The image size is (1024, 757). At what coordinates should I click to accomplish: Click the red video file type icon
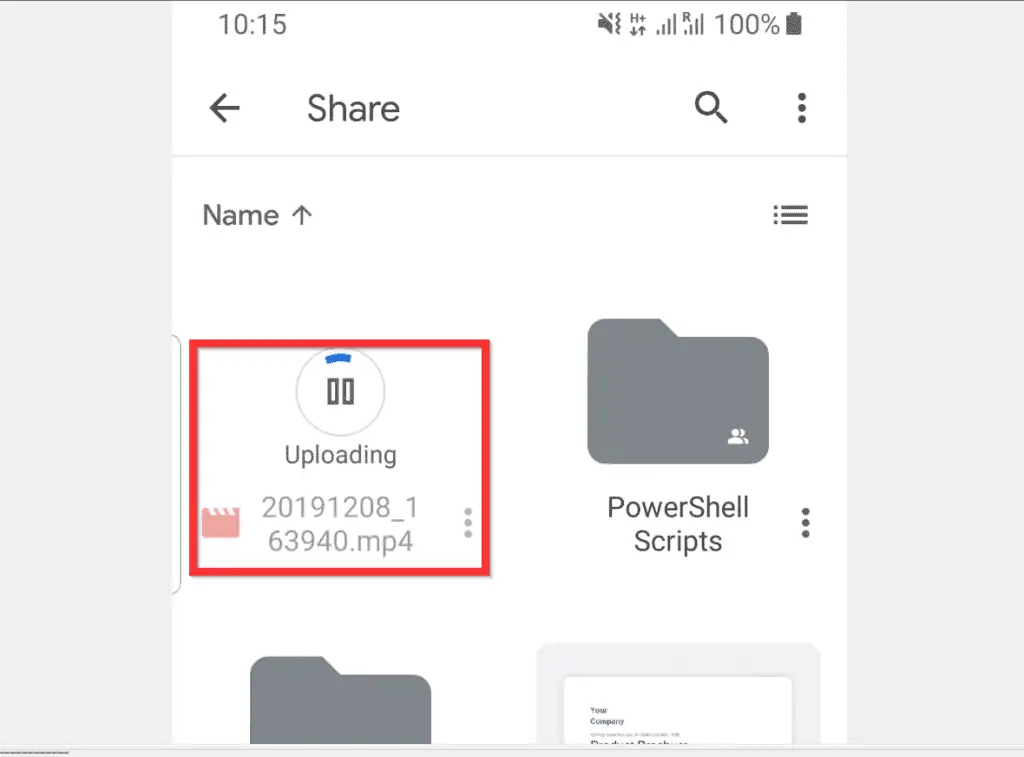(x=221, y=523)
